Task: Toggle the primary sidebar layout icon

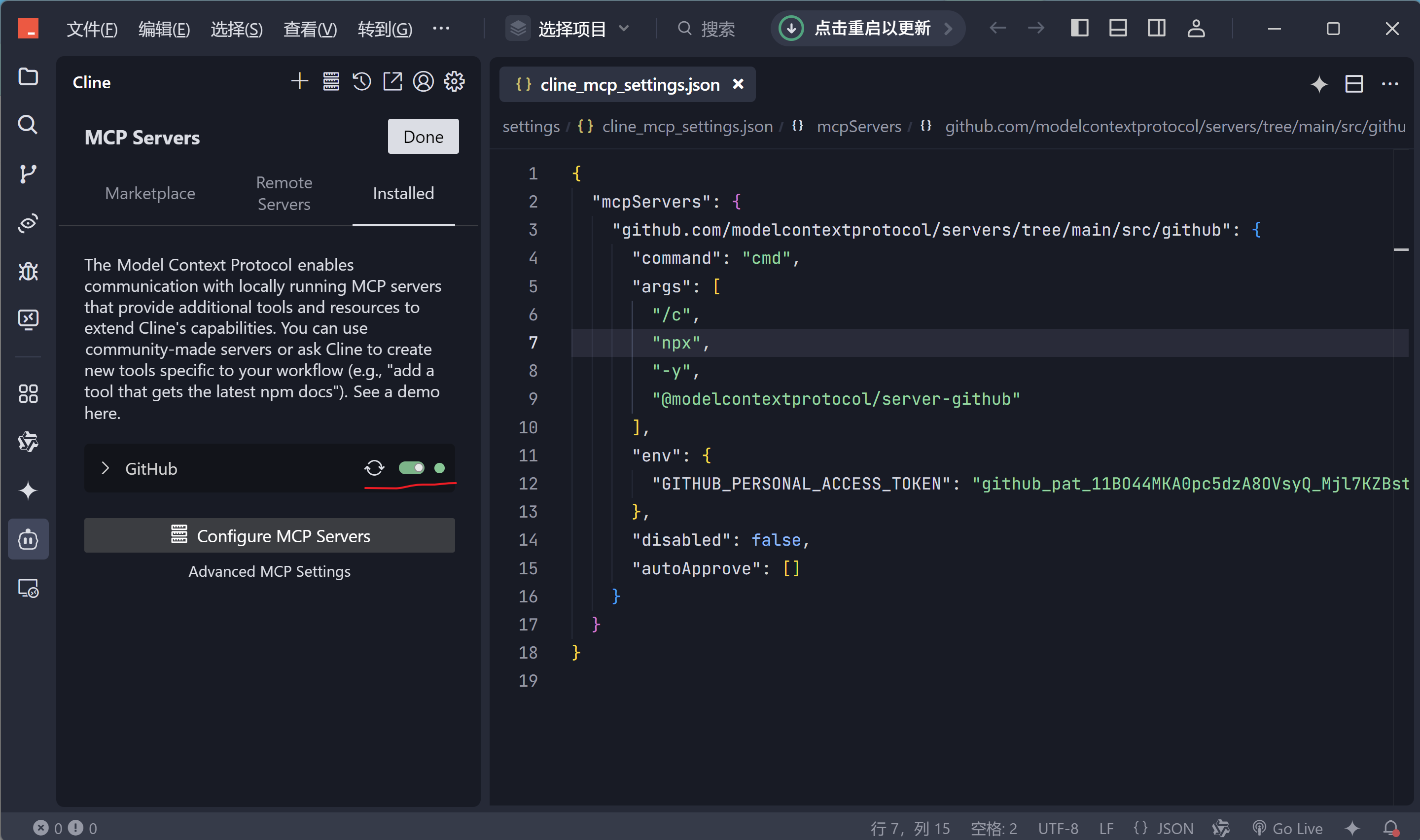Action: tap(1079, 28)
